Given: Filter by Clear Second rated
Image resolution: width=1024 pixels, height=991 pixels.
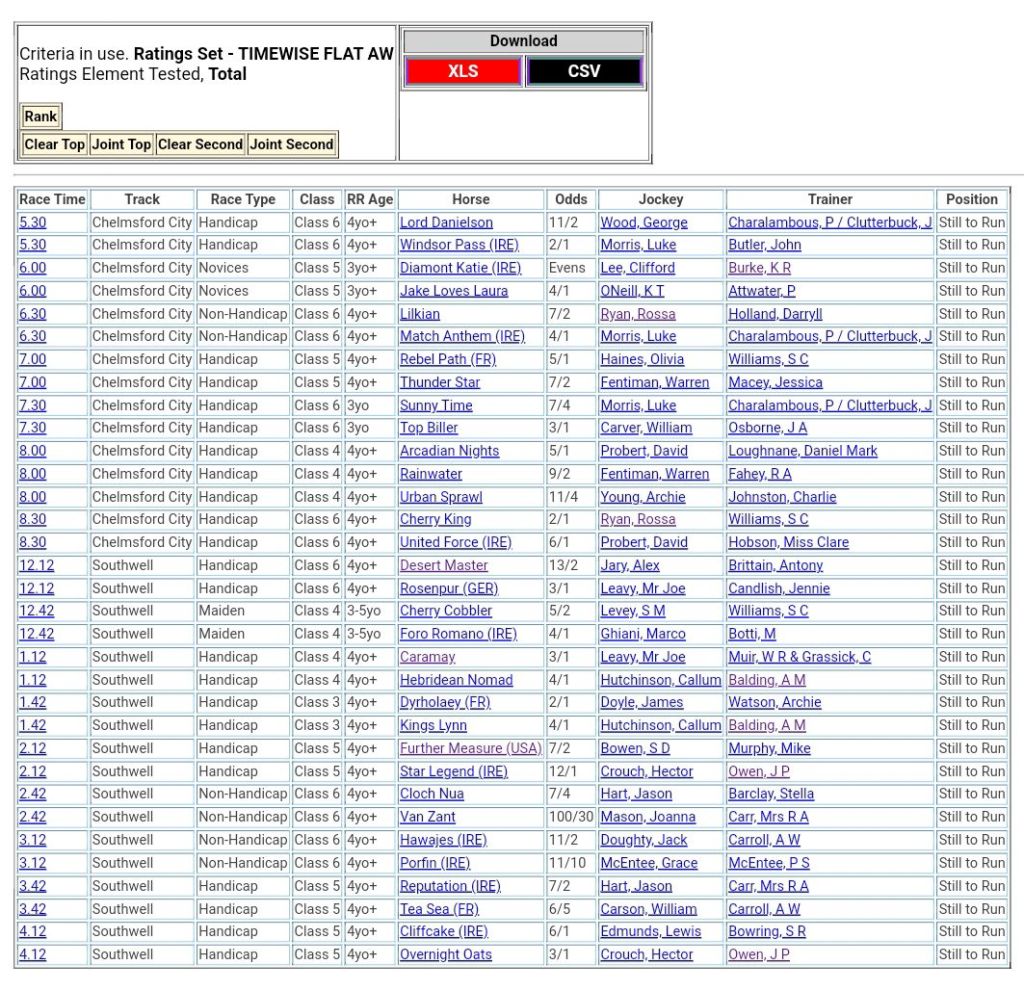Looking at the screenshot, I should coord(200,144).
